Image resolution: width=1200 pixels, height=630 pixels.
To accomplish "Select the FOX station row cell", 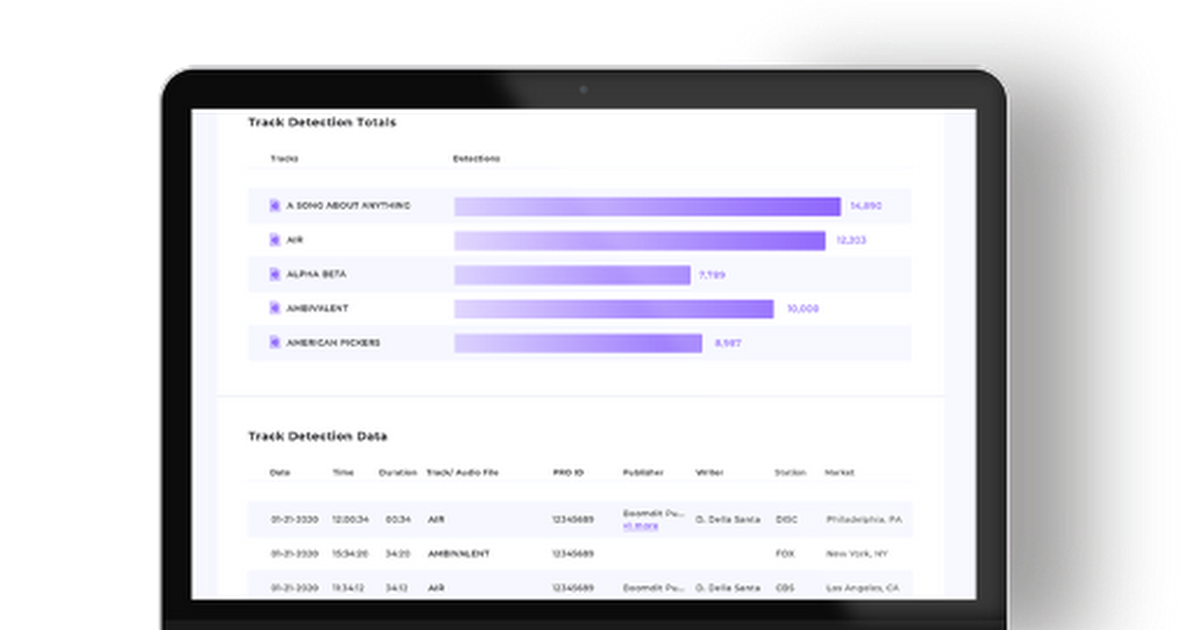I will (x=785, y=553).
